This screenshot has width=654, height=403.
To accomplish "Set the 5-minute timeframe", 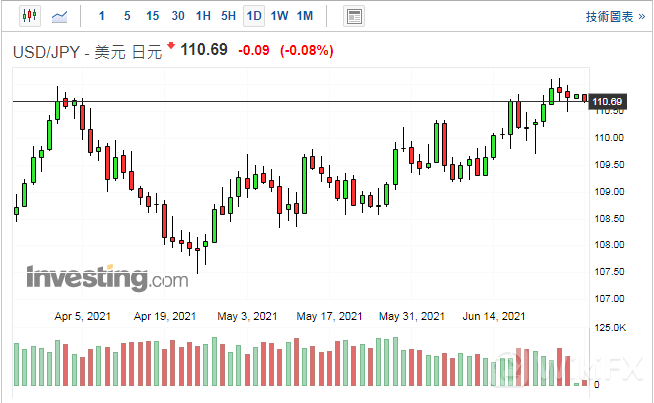I will 126,16.
